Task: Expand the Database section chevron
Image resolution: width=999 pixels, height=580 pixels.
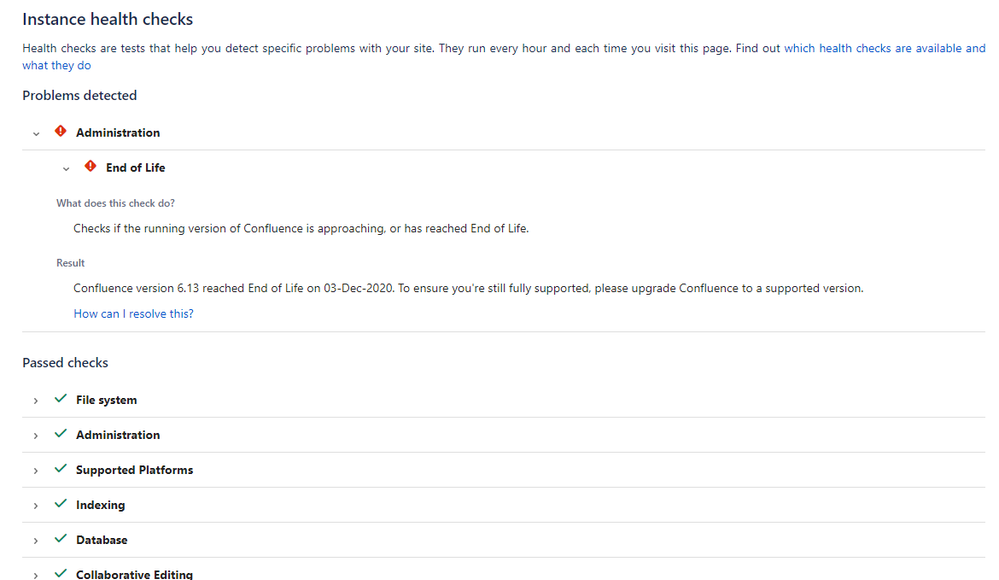Action: [x=36, y=541]
